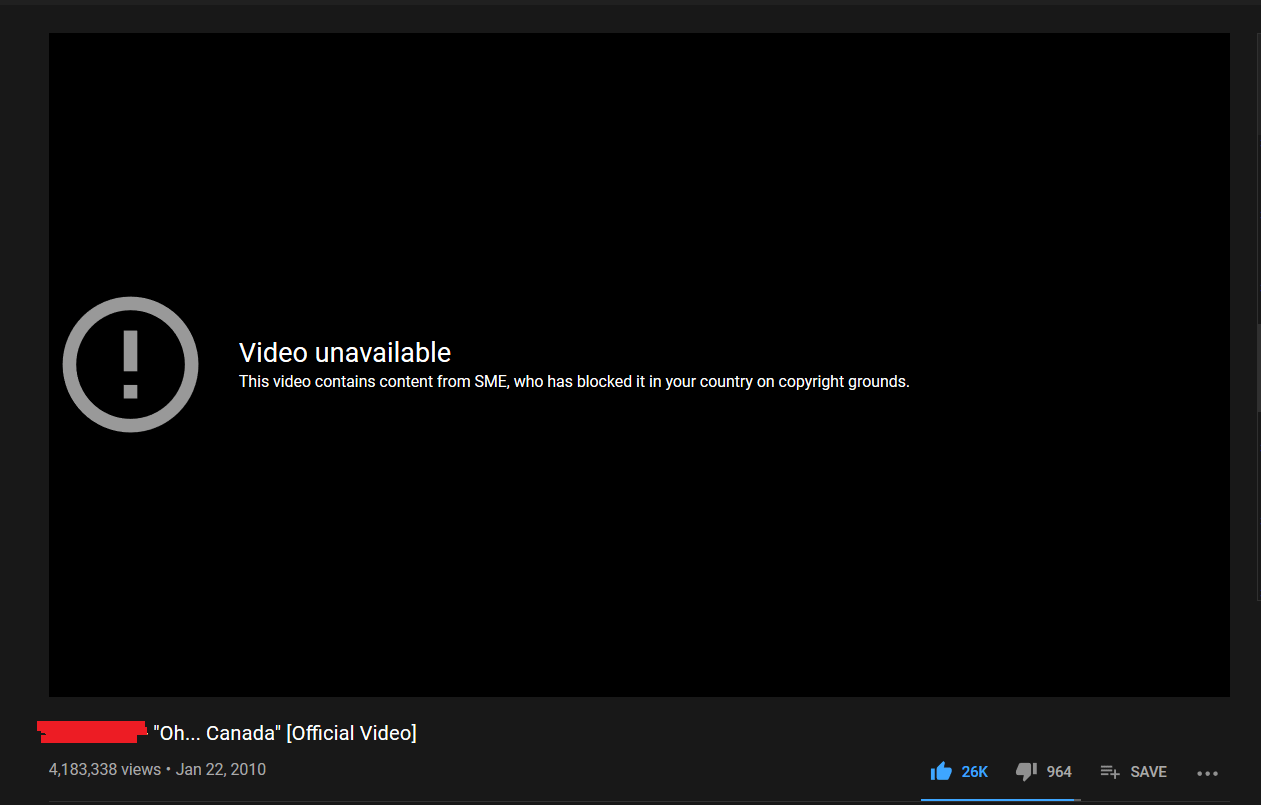Viewport: 1261px width, 805px height.
Task: Click the add-to-playlist icon next to SAVE
Action: [x=1109, y=771]
